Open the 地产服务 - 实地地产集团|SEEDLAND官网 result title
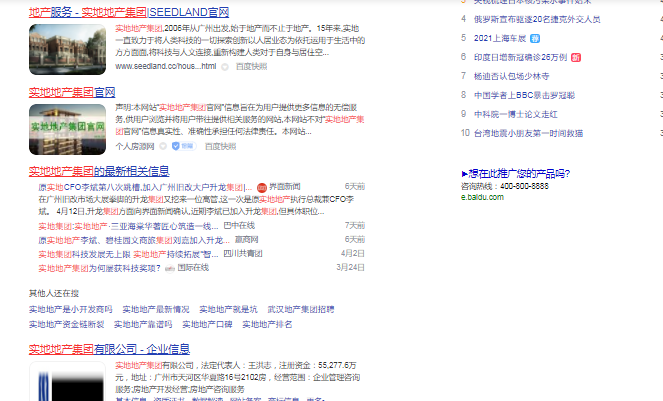The height and width of the screenshot is (401, 663). coord(129,12)
